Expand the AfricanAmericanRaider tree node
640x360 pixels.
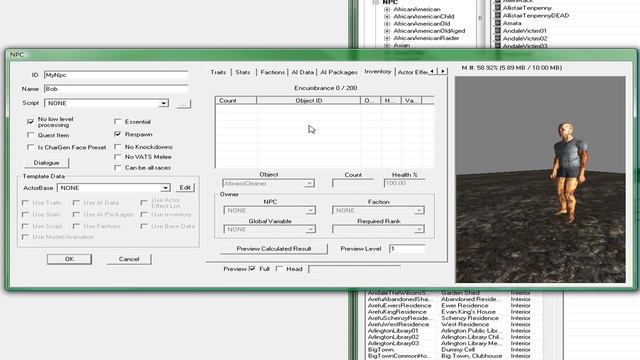387,38
